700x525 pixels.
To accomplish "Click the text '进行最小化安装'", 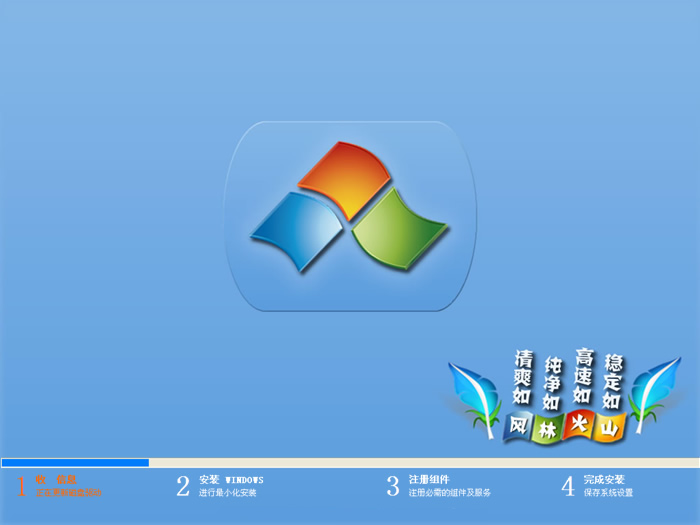I will click(x=228, y=493).
